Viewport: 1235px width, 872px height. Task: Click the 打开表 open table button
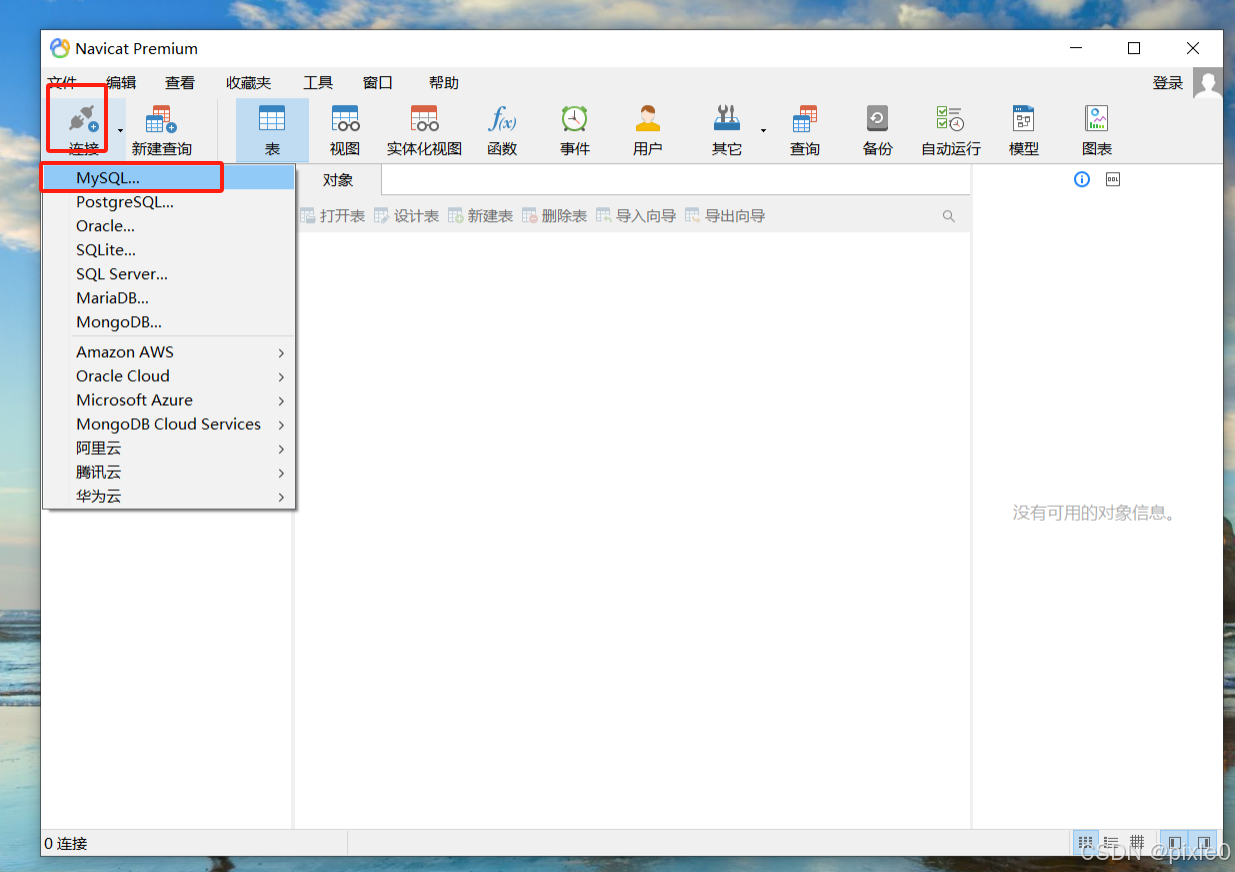click(x=333, y=216)
